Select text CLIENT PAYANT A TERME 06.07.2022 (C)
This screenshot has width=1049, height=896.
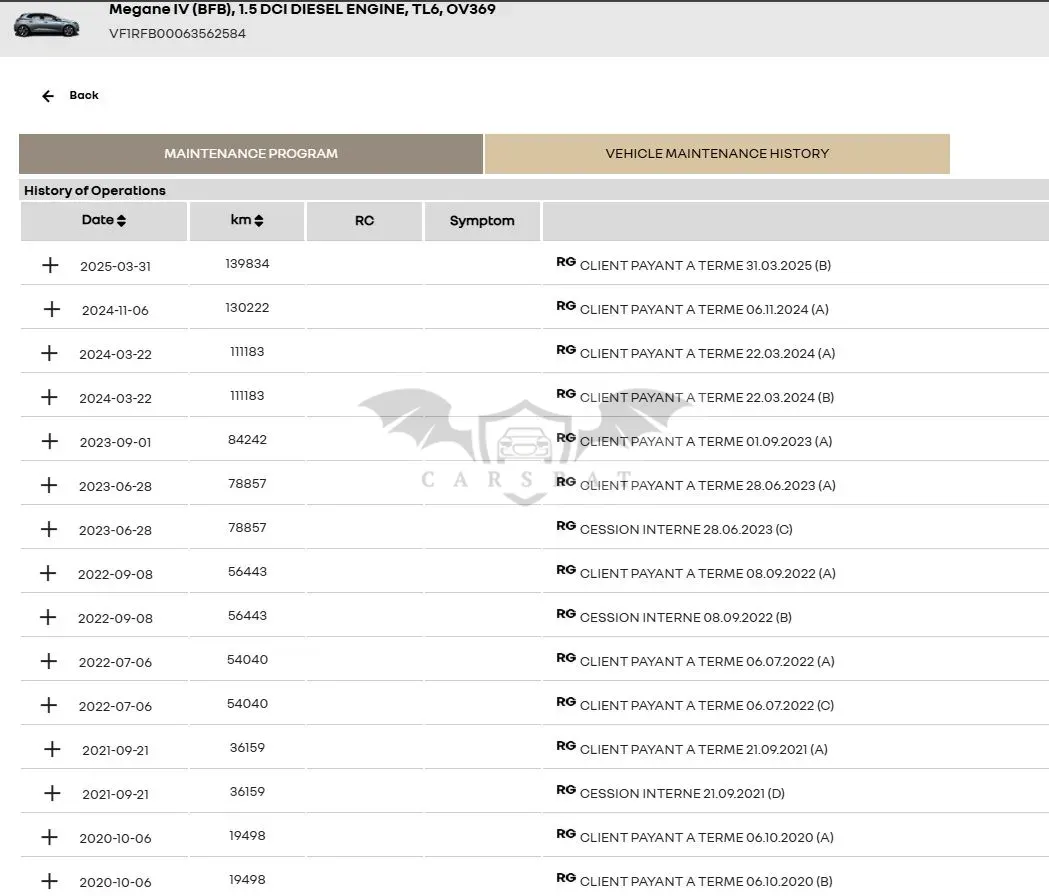point(706,706)
